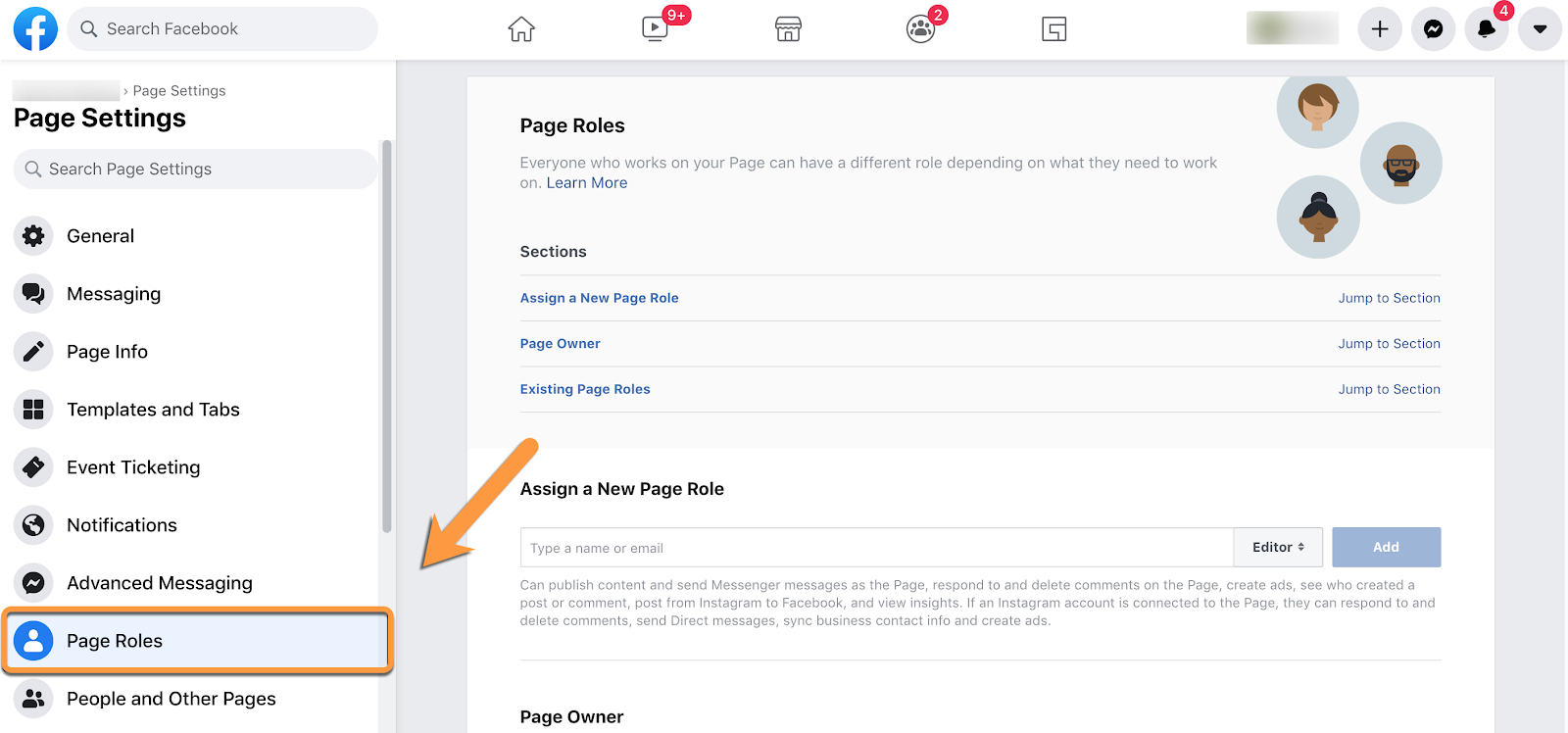This screenshot has height=733, width=1568.
Task: Jump to Section for Page Owner
Action: pyautogui.click(x=1389, y=344)
